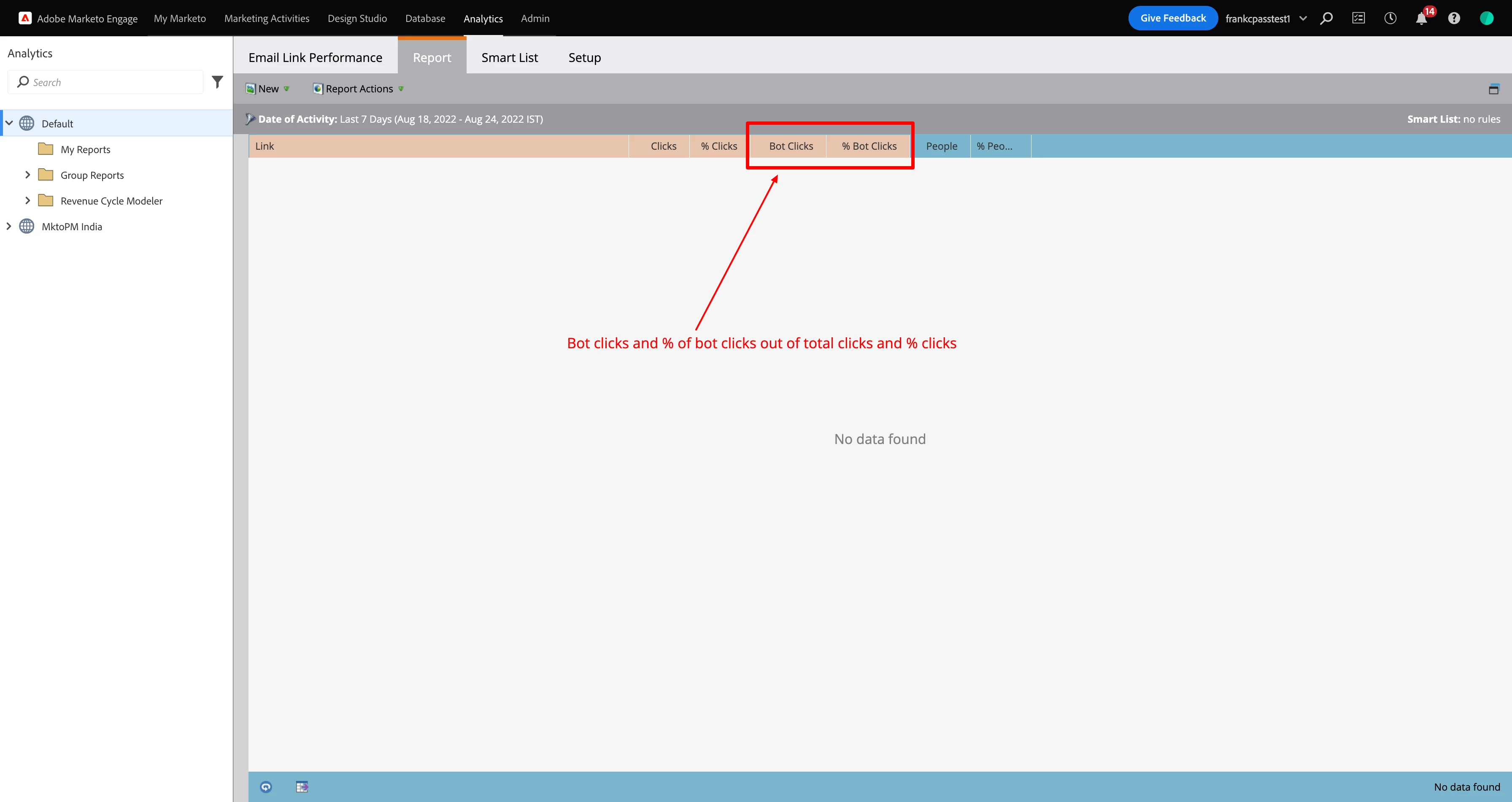This screenshot has width=1512, height=802.
Task: Click the refresh icon in the bottom bar
Action: pyautogui.click(x=266, y=787)
